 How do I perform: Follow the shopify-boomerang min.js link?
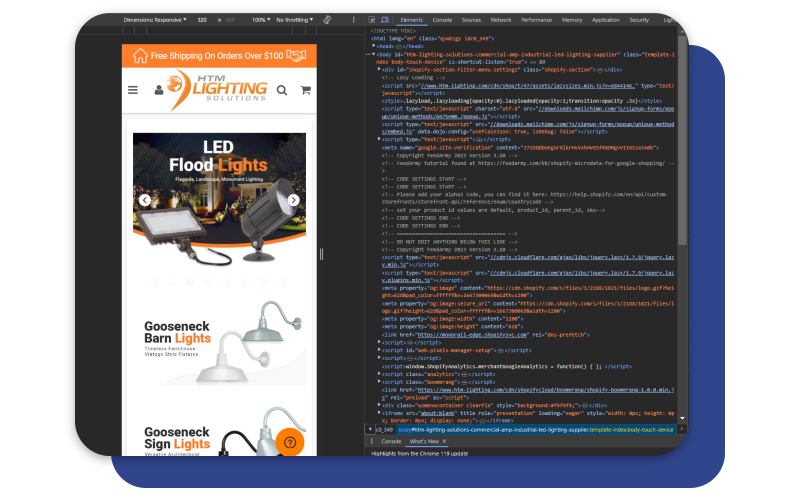pyautogui.click(x=528, y=393)
